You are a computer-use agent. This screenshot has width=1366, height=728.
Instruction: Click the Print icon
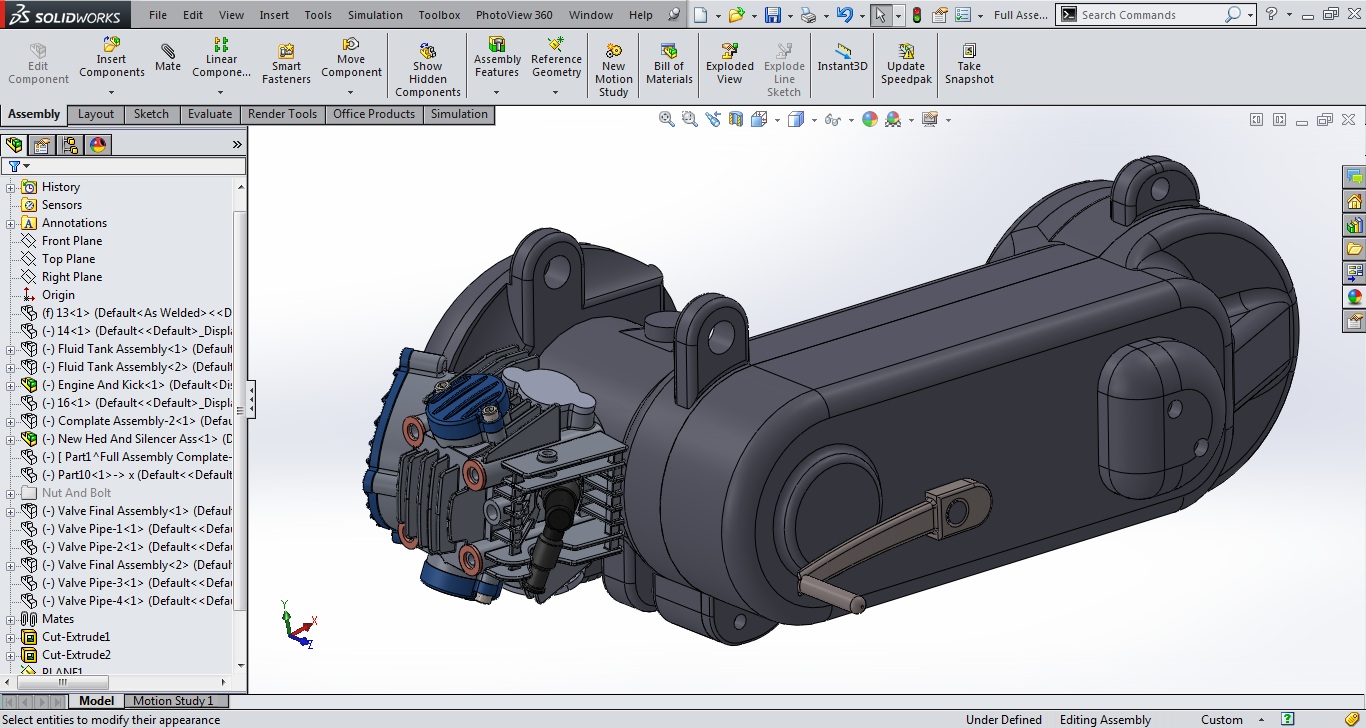[808, 15]
